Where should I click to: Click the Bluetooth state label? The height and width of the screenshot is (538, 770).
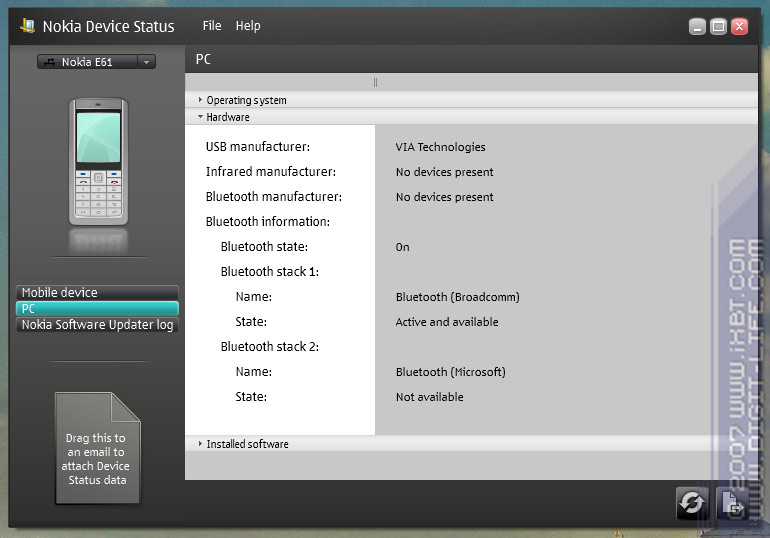point(264,247)
